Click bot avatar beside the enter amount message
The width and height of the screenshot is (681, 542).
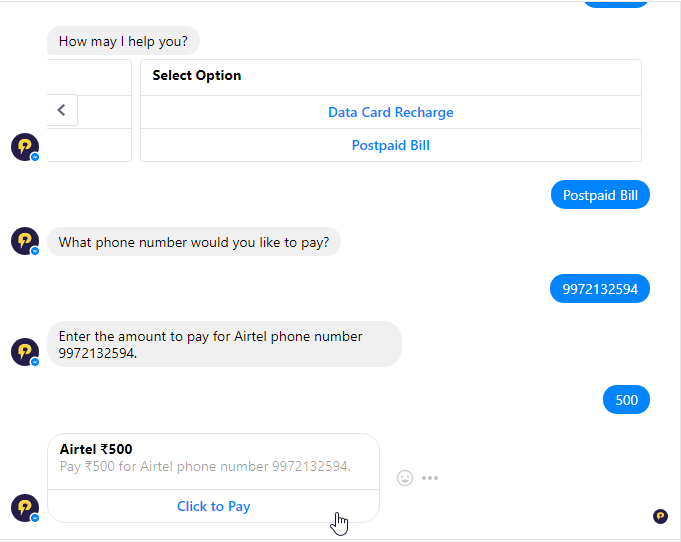pos(25,352)
